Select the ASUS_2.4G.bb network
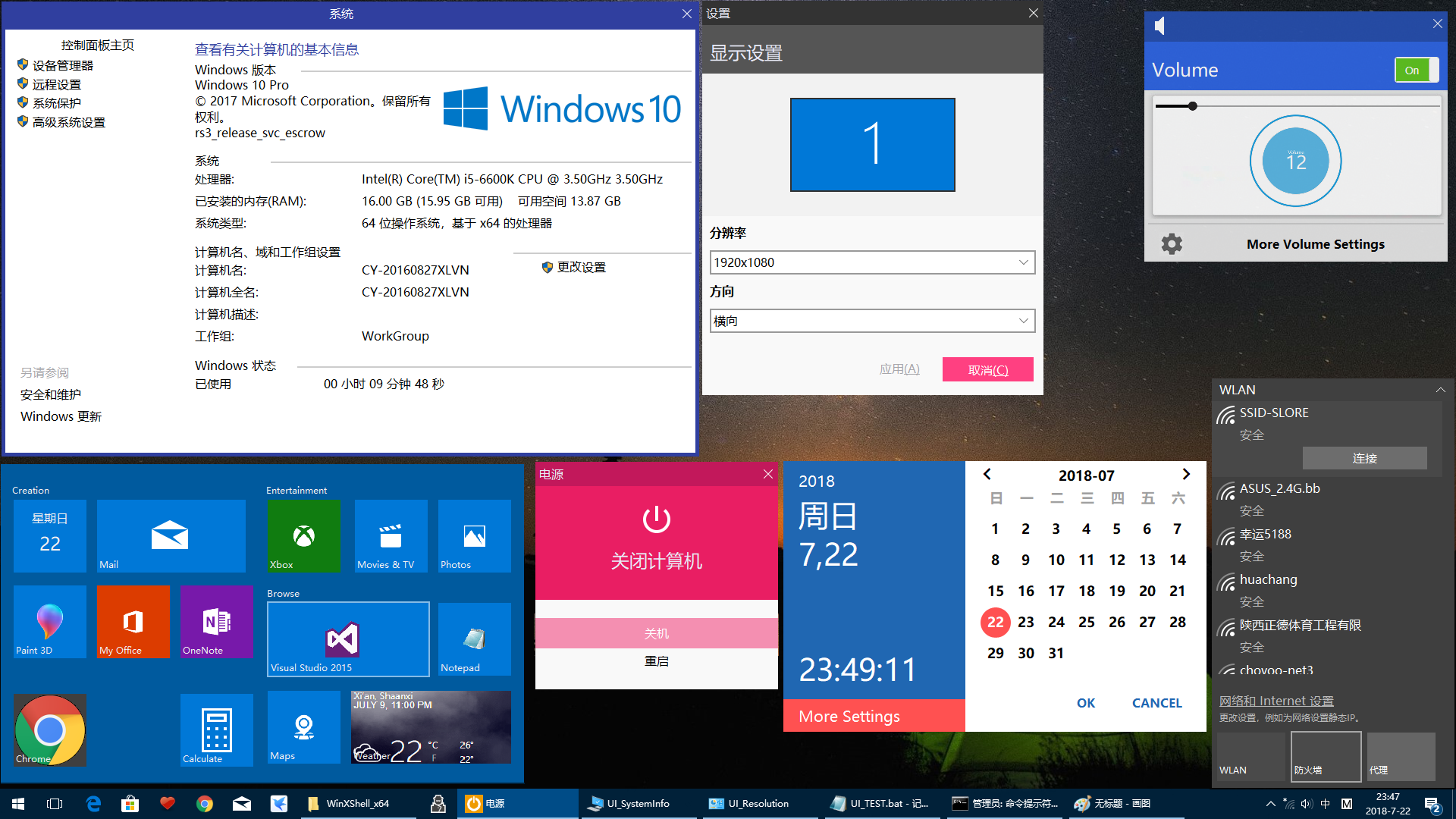1456x819 pixels. tap(1327, 499)
